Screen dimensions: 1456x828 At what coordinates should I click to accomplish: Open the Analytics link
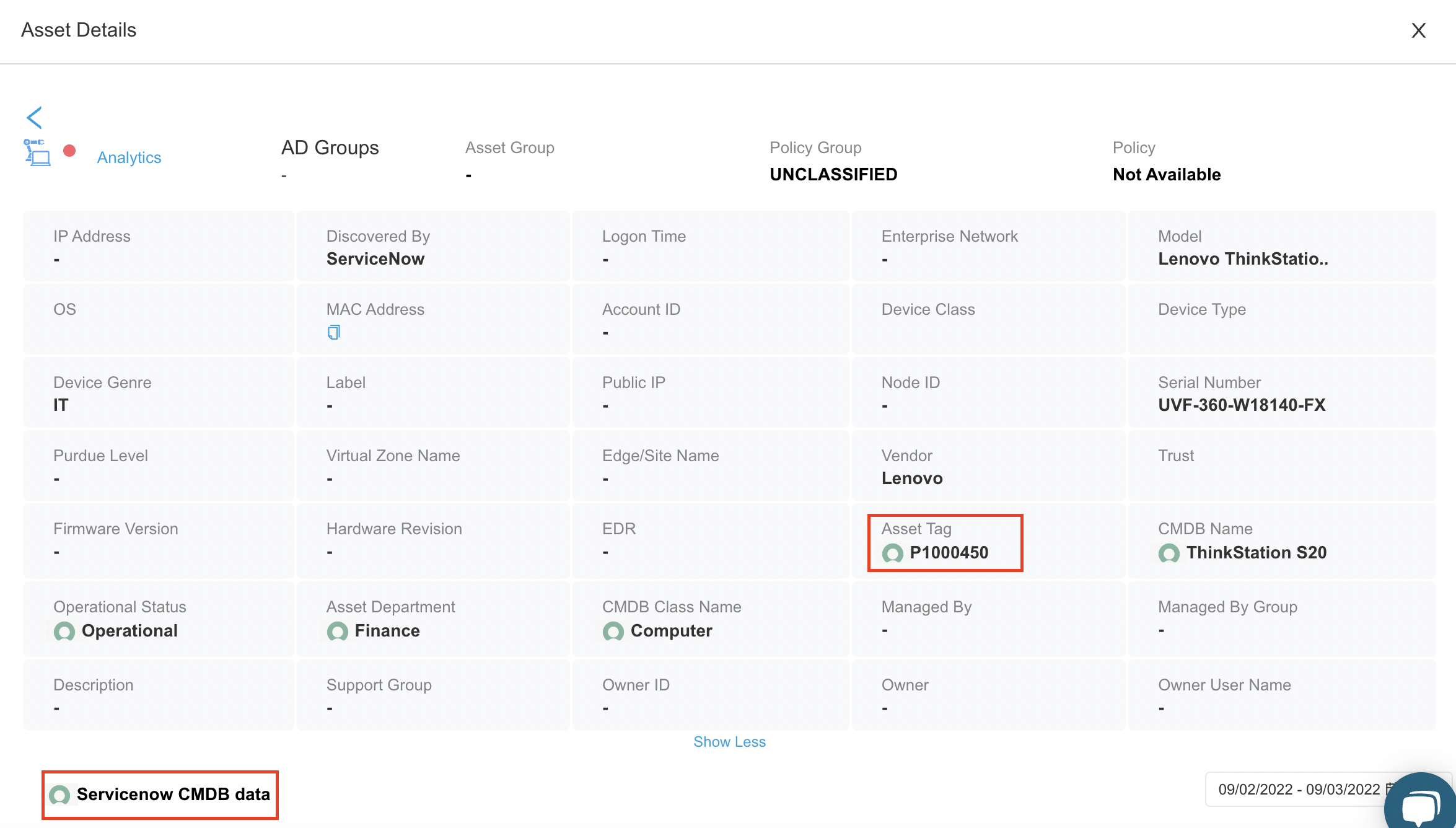[129, 157]
